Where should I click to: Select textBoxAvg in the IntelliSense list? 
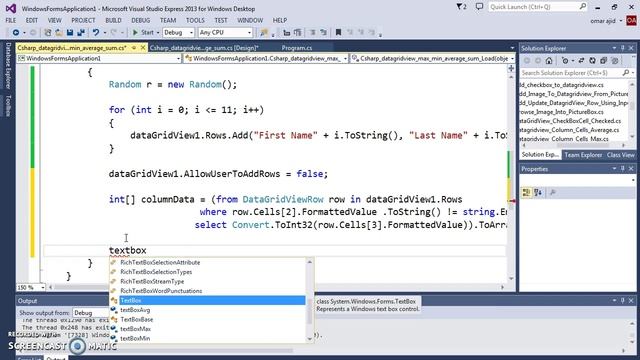[208, 310]
